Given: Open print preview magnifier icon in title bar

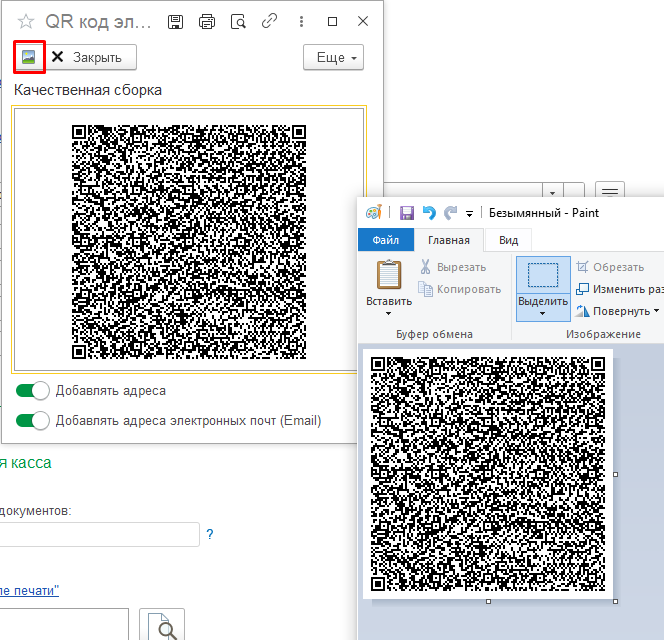Looking at the screenshot, I should (x=238, y=22).
